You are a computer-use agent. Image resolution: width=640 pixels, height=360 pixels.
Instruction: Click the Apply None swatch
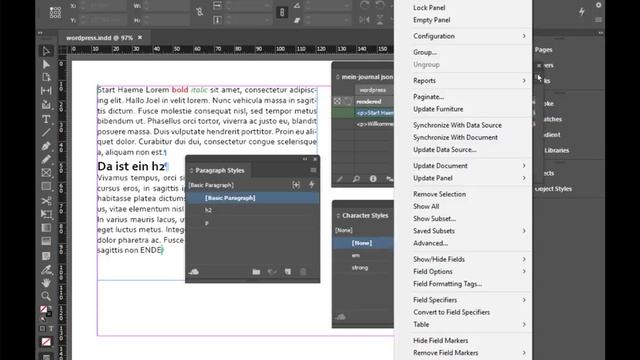pos(46,342)
